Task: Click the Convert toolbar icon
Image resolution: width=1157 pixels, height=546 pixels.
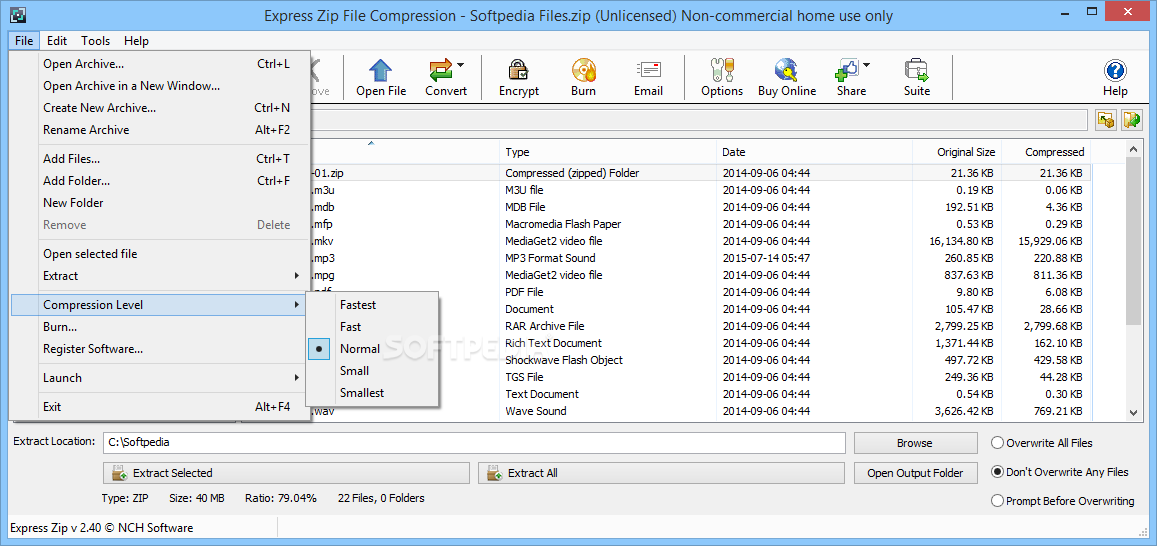Action: click(441, 70)
